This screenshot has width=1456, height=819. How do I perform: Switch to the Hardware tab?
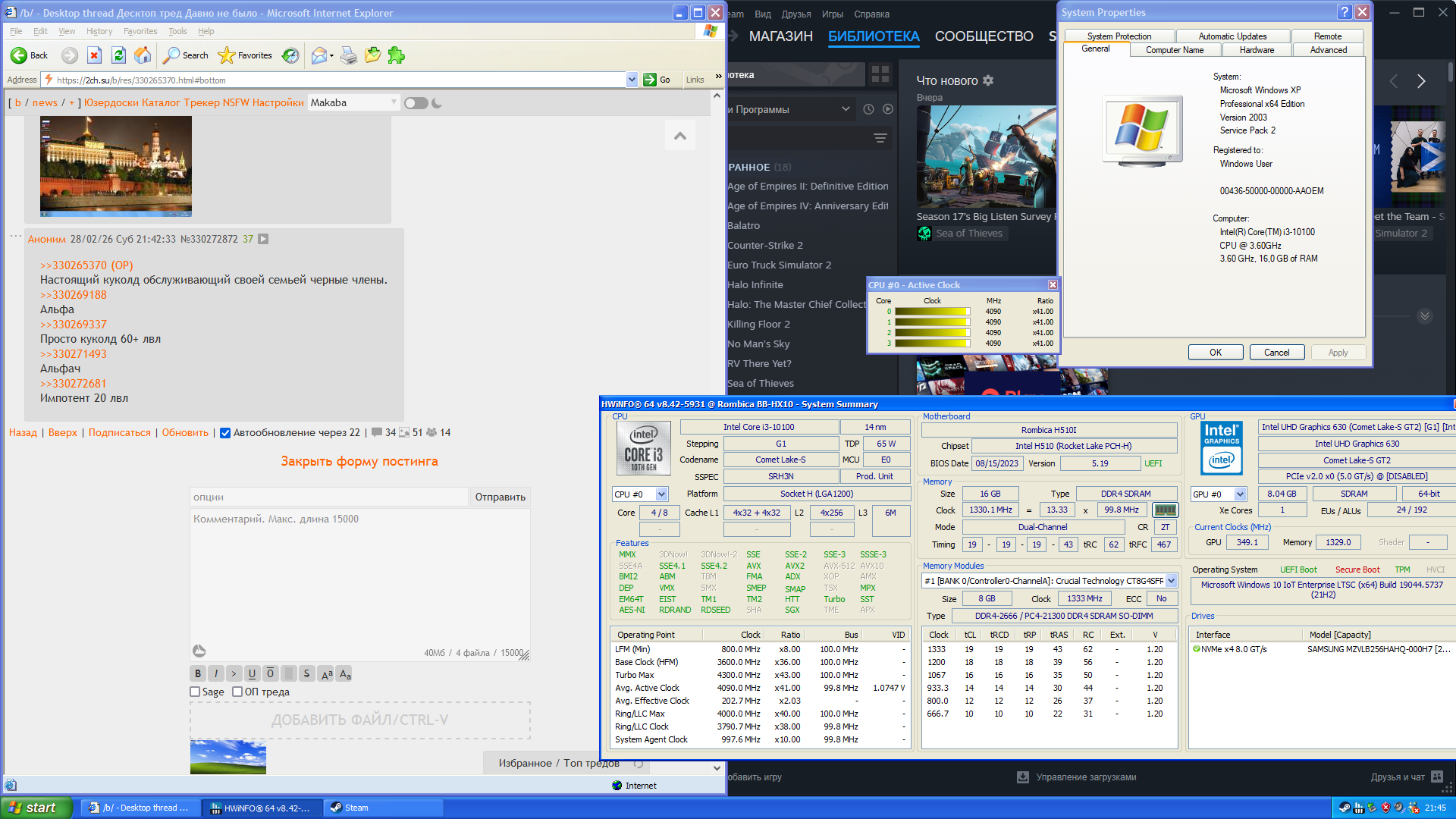point(1257,50)
